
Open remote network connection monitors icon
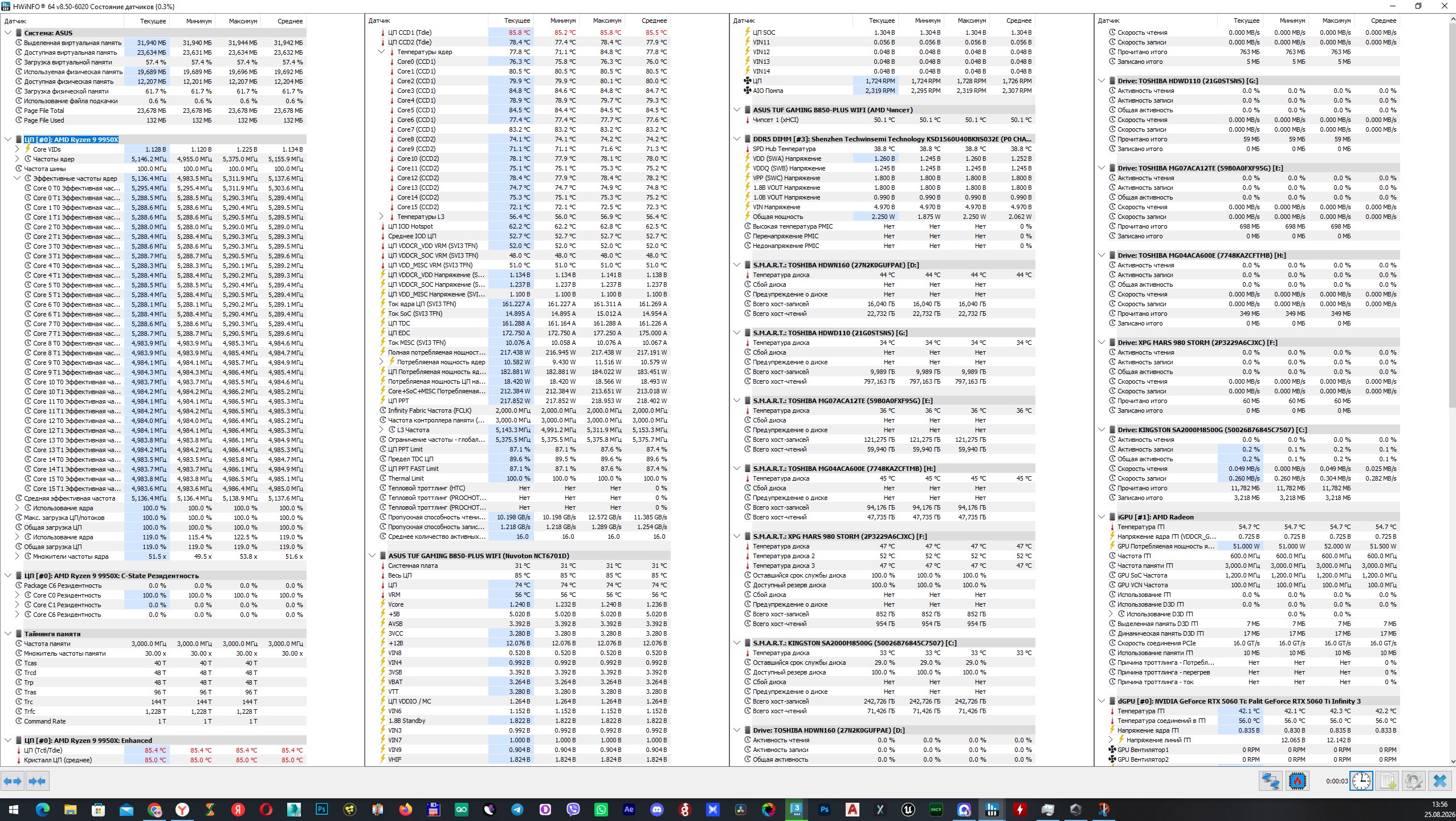1270,781
